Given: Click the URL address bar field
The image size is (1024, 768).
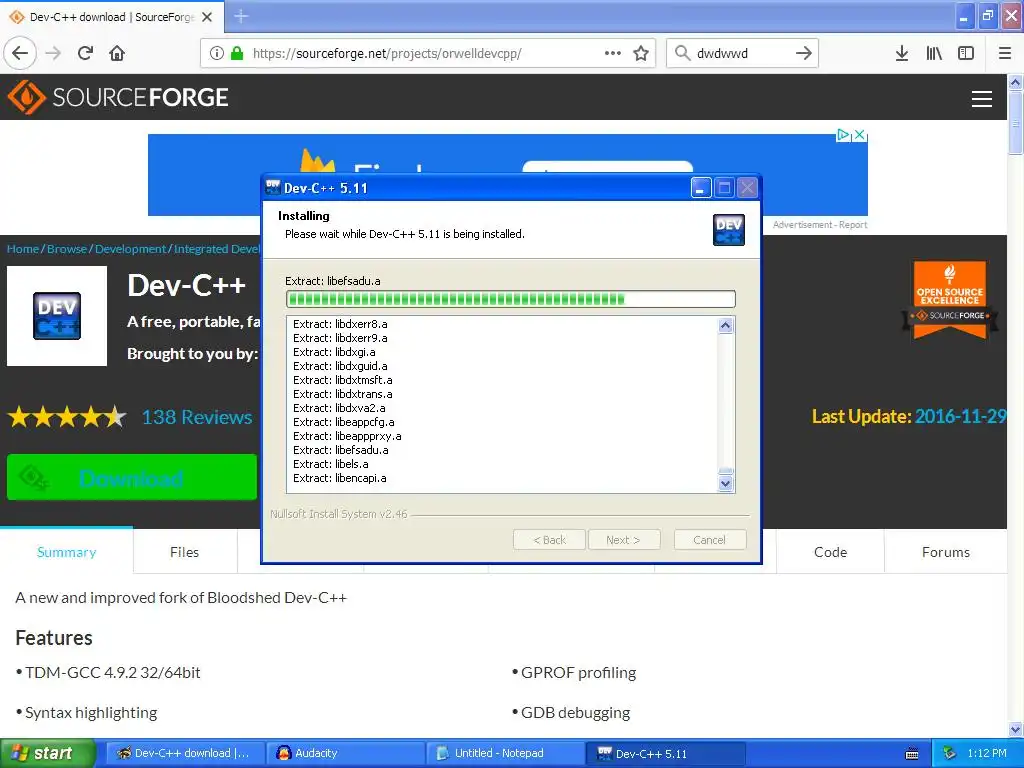Looking at the screenshot, I should pyautogui.click(x=428, y=53).
